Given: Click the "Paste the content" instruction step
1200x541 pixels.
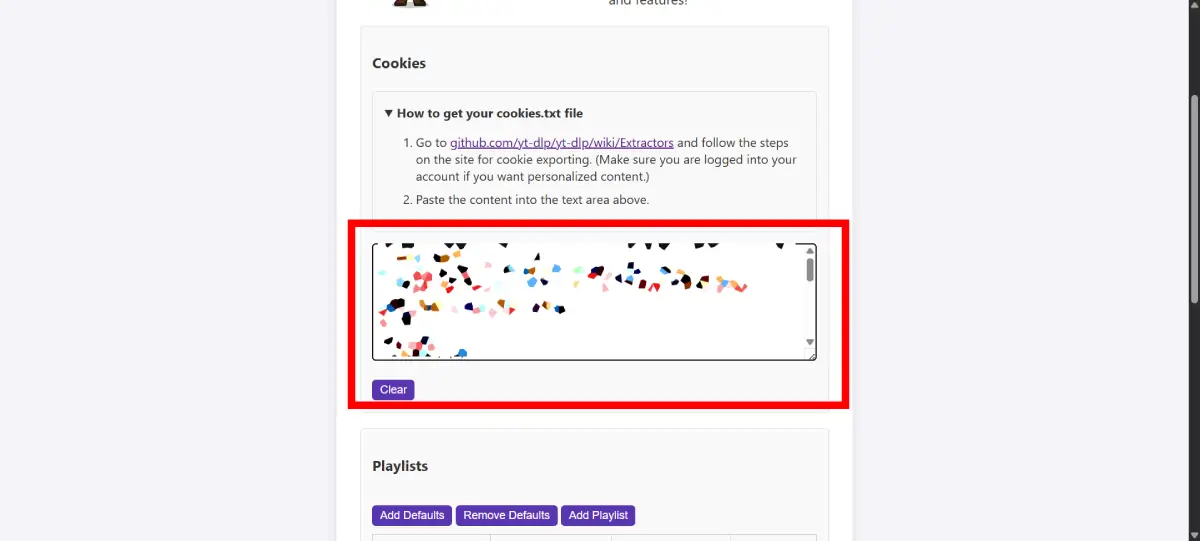Looking at the screenshot, I should [x=532, y=200].
